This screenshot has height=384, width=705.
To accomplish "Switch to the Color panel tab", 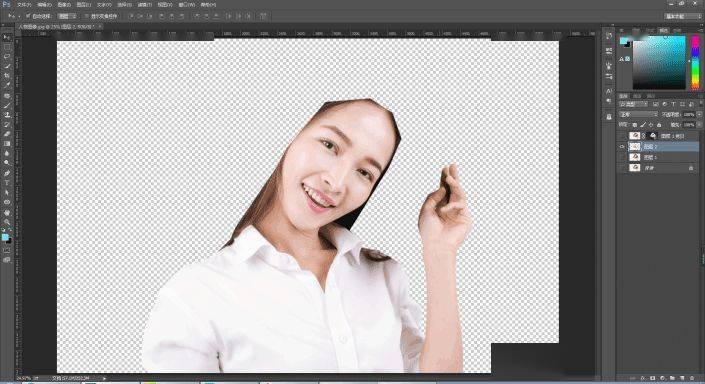I will 664,30.
